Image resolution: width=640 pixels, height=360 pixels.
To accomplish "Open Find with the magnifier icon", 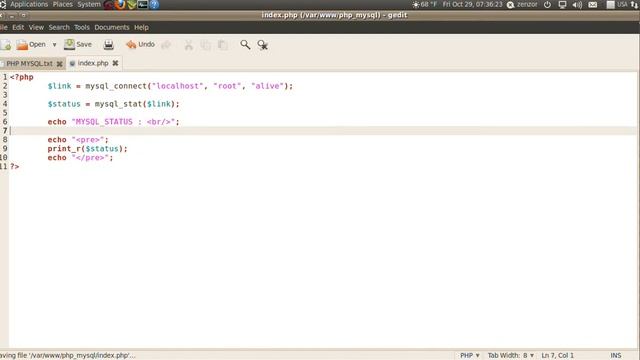I will (x=245, y=44).
